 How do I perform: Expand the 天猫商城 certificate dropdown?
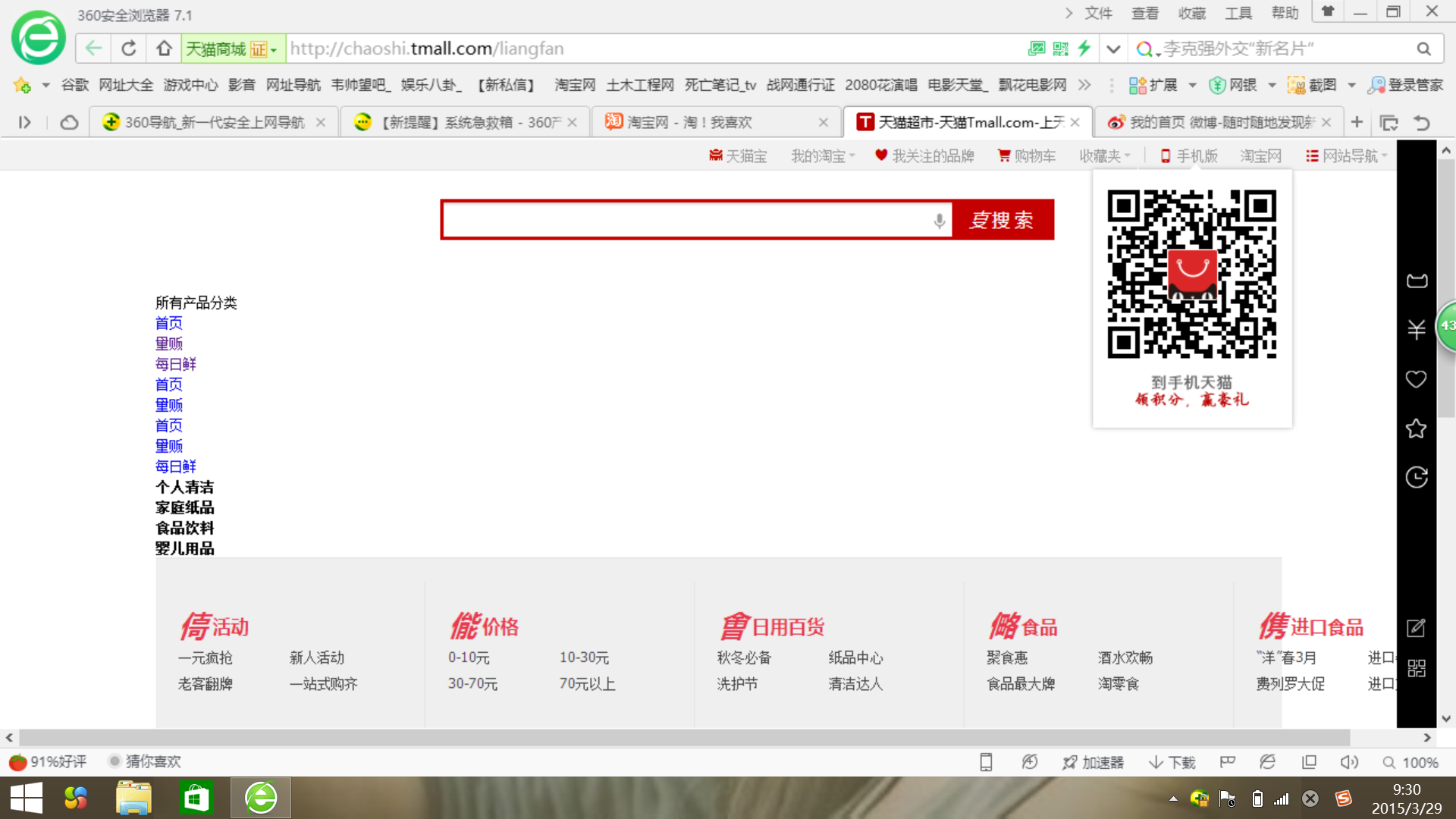(274, 50)
